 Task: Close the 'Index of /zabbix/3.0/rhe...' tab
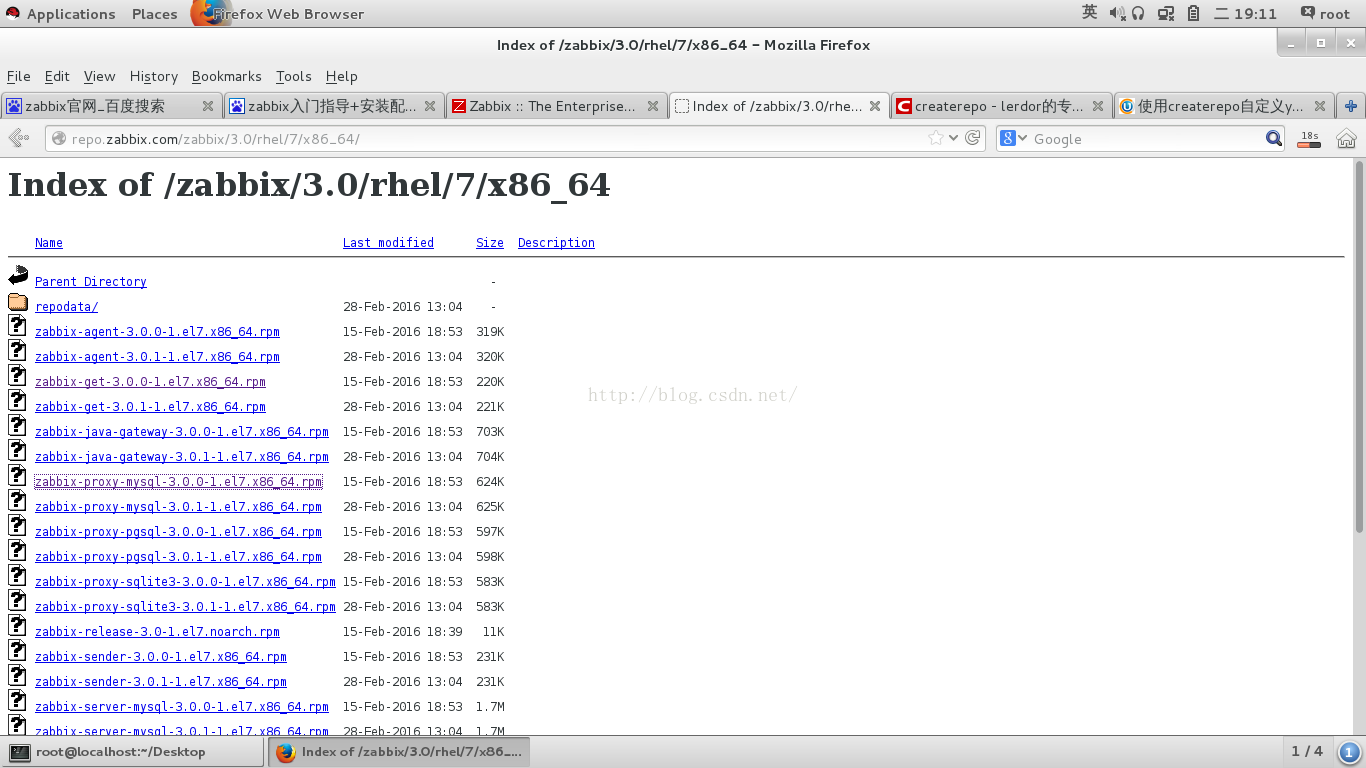(x=875, y=106)
